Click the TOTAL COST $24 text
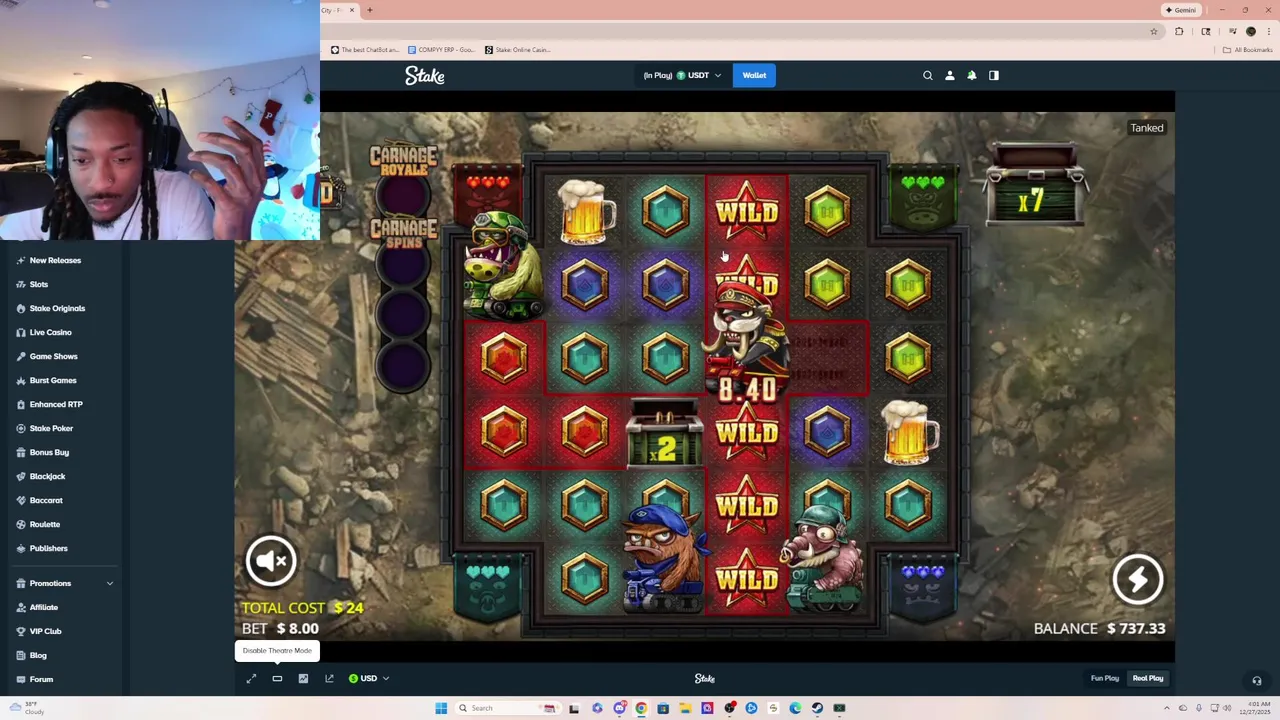Image resolution: width=1280 pixels, height=720 pixels. [302, 608]
